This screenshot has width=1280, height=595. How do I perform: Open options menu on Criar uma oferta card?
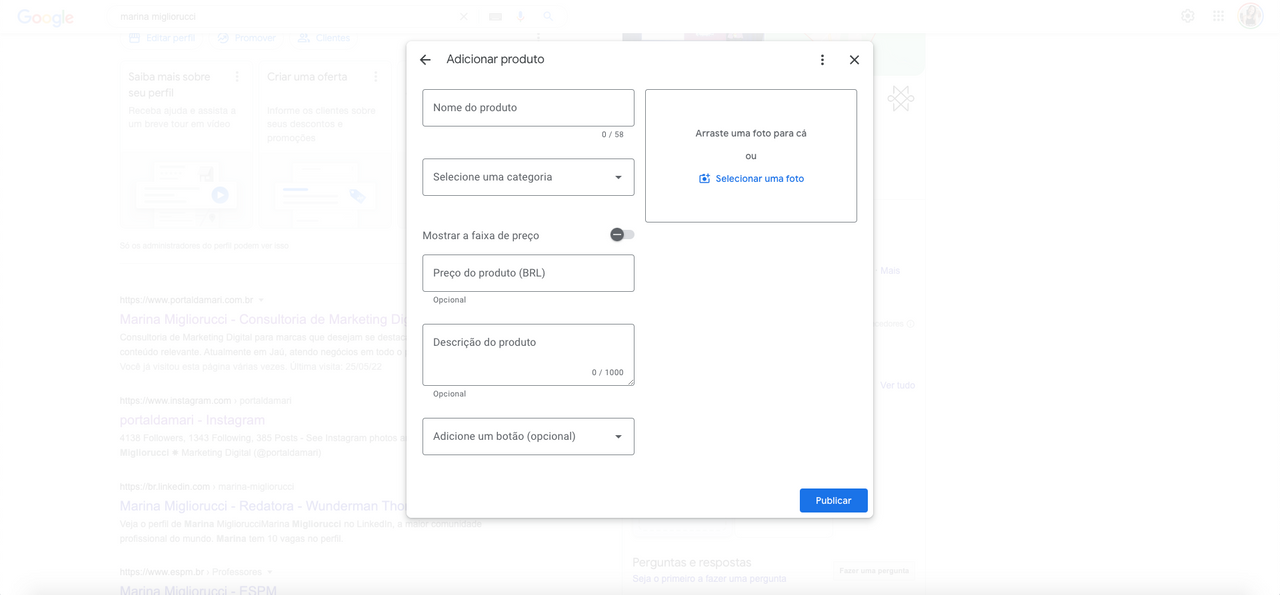[x=376, y=77]
